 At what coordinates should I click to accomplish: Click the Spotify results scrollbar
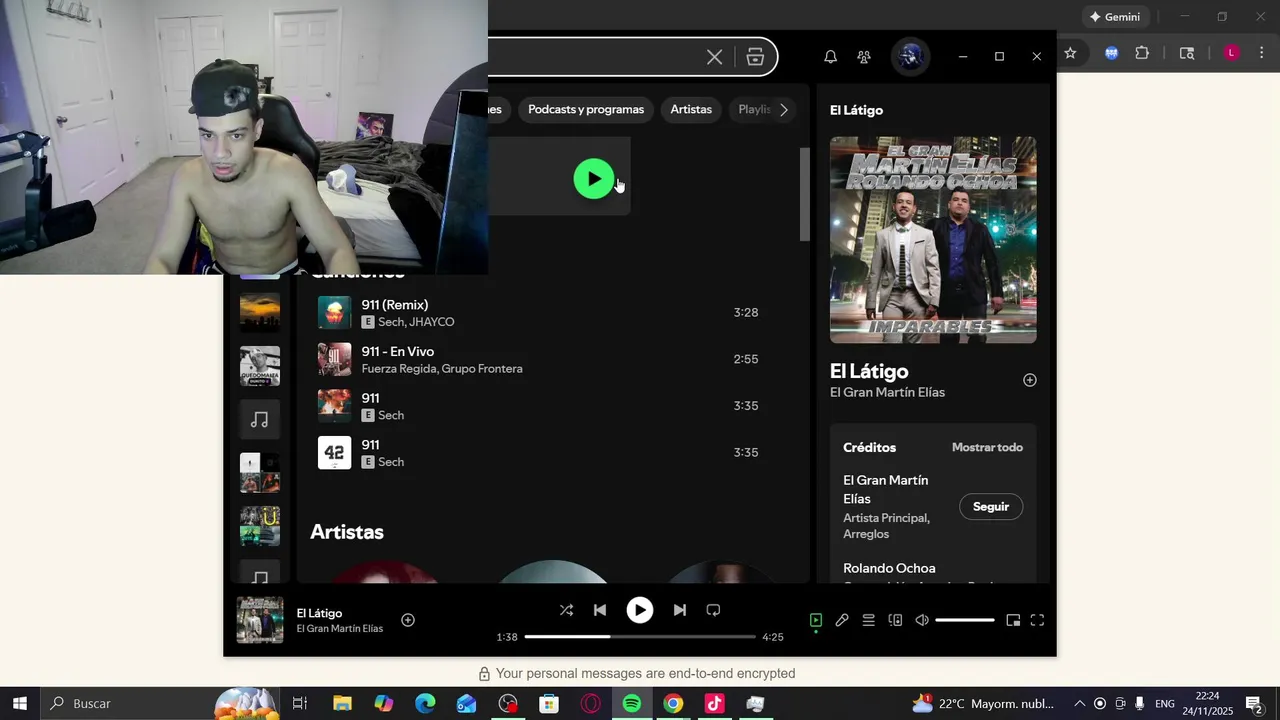point(804,194)
